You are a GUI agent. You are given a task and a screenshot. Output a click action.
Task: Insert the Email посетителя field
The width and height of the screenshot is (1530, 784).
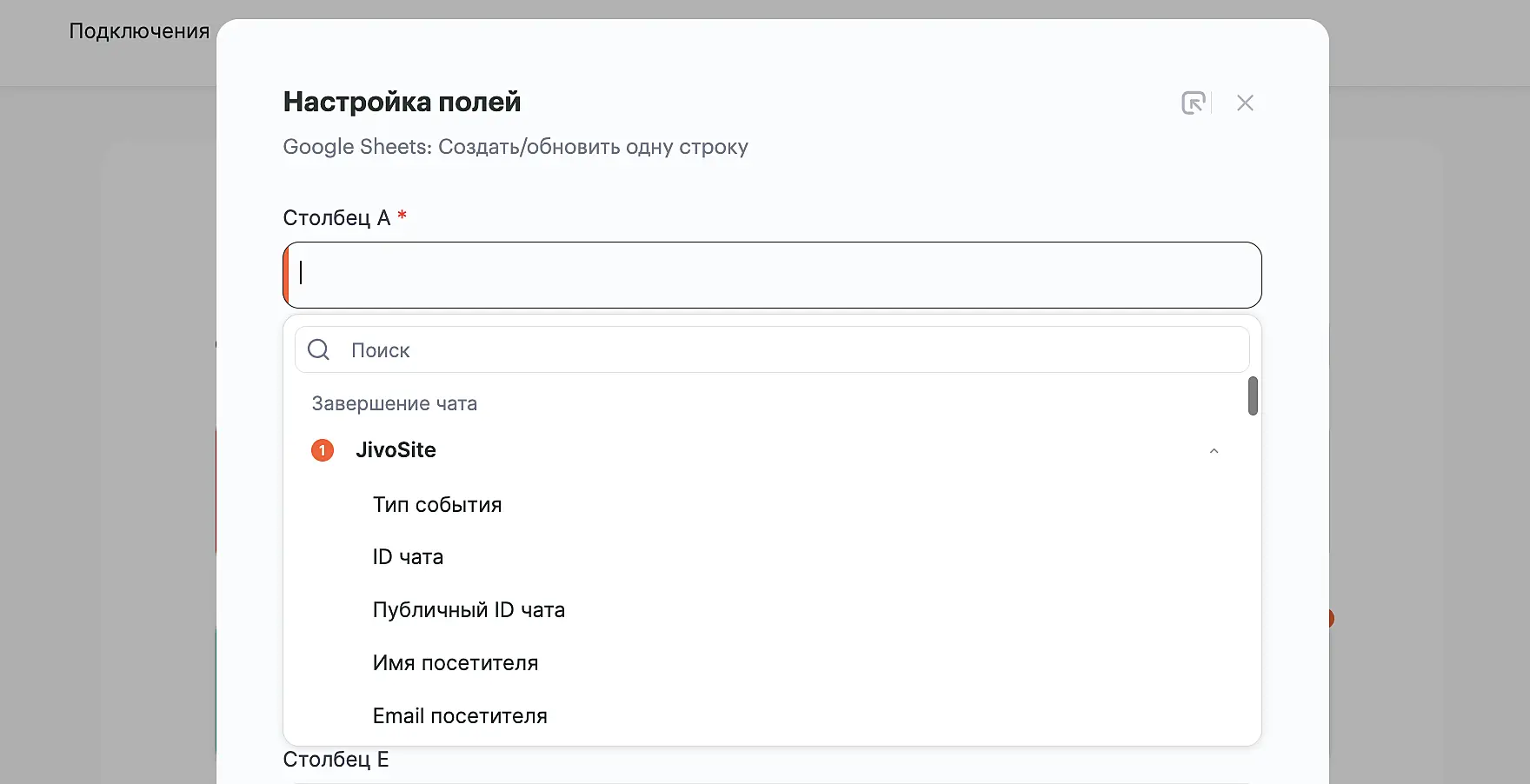pyautogui.click(x=460, y=716)
